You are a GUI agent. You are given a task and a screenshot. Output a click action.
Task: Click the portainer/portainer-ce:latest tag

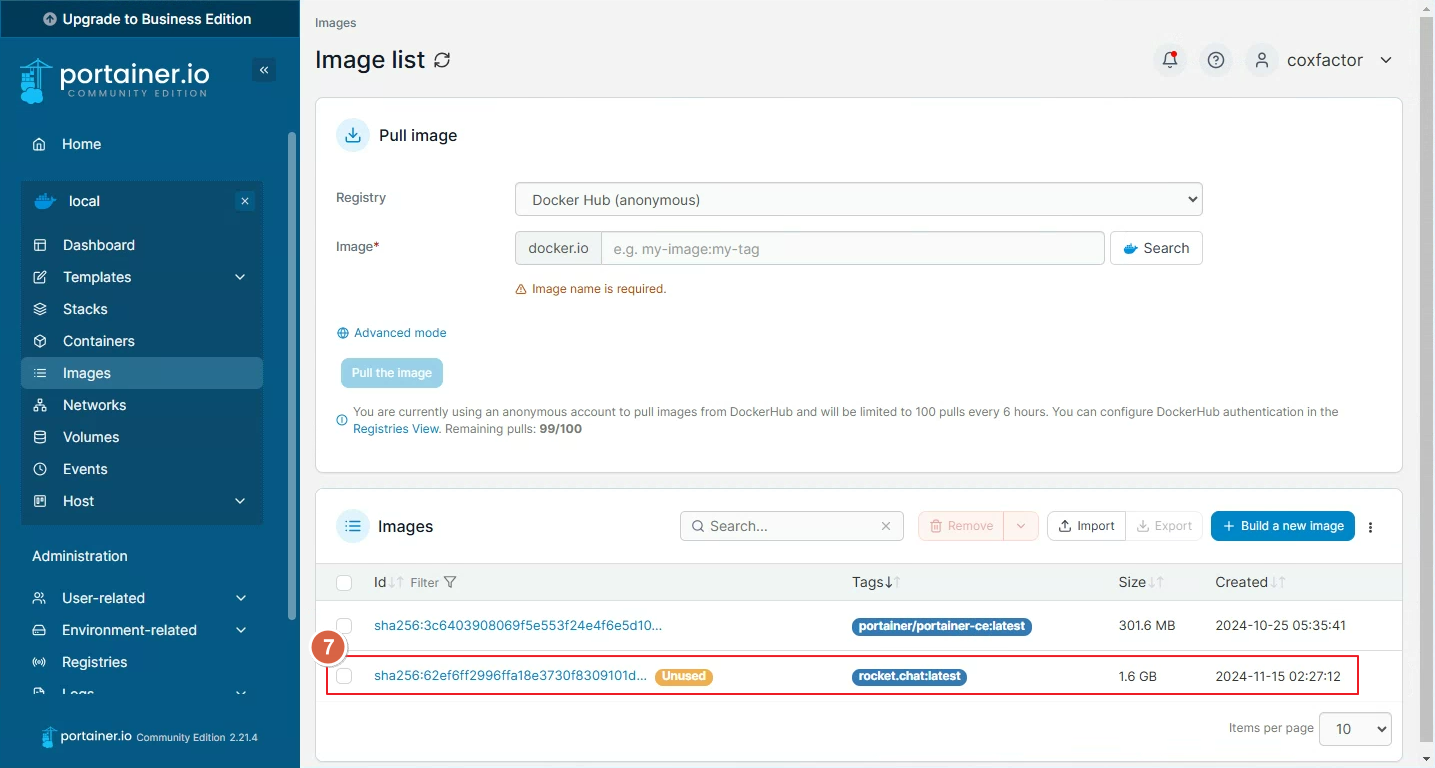point(941,626)
